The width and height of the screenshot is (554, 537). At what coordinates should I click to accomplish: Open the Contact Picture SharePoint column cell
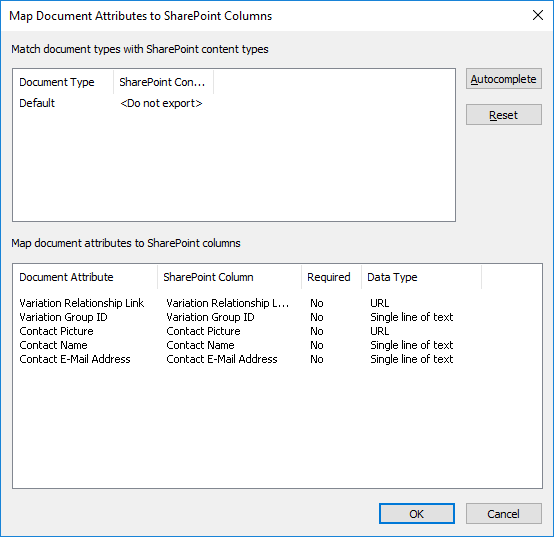click(x=204, y=331)
